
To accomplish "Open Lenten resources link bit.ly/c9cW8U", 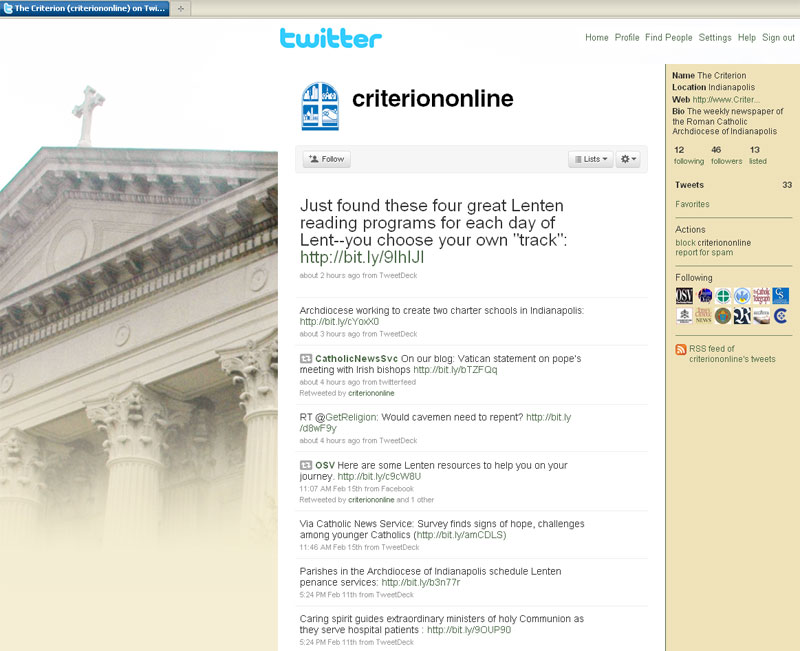I will (379, 477).
